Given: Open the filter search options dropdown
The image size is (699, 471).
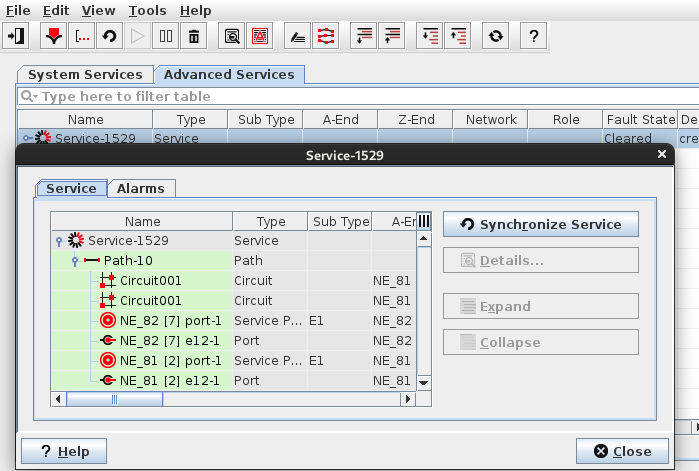Looking at the screenshot, I should click(x=29, y=97).
